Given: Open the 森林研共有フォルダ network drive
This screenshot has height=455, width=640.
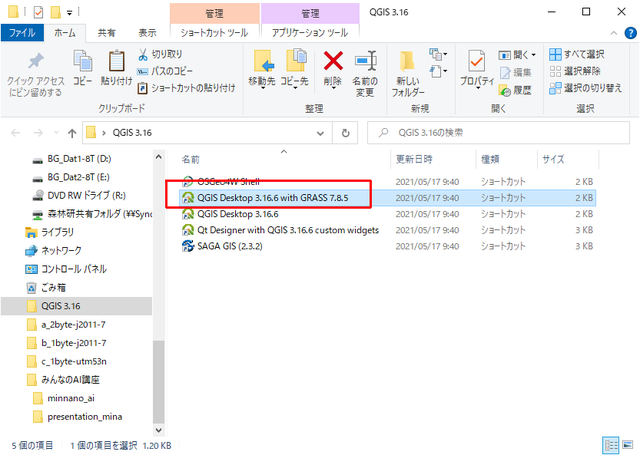Looking at the screenshot, I should pyautogui.click(x=92, y=214).
